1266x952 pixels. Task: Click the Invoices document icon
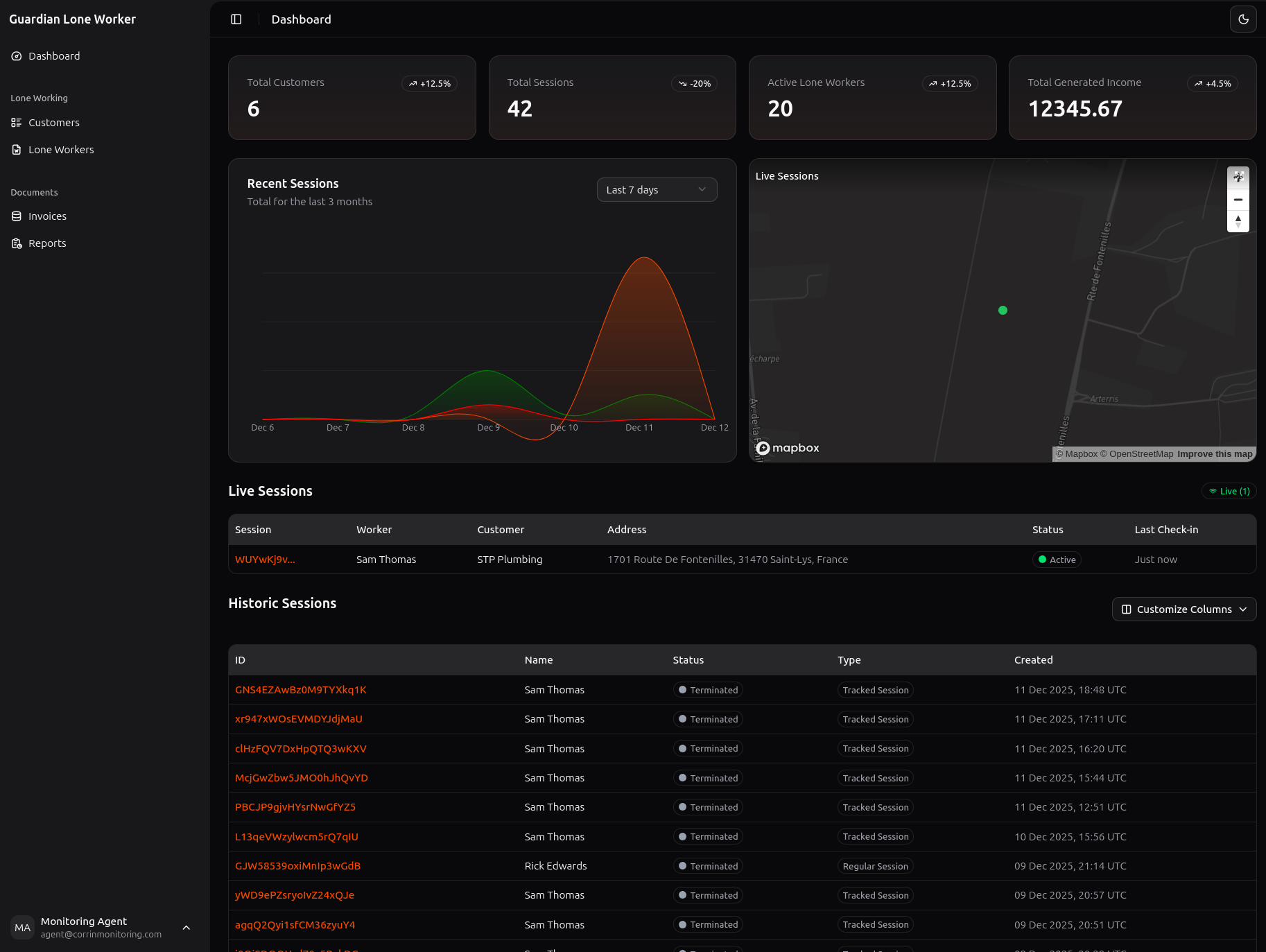pyautogui.click(x=16, y=216)
